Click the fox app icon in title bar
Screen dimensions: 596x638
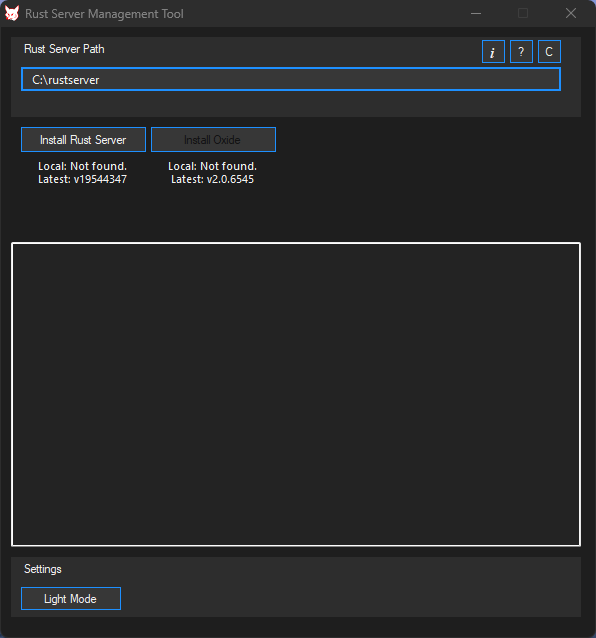12,13
